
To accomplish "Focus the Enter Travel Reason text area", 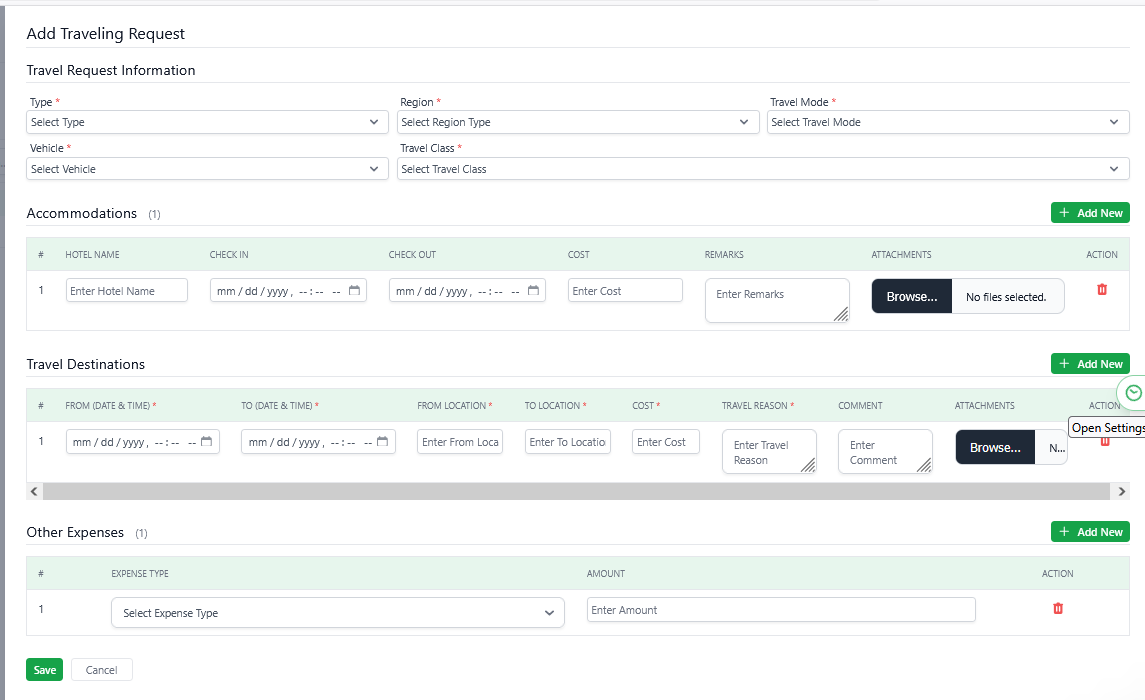I will [769, 452].
